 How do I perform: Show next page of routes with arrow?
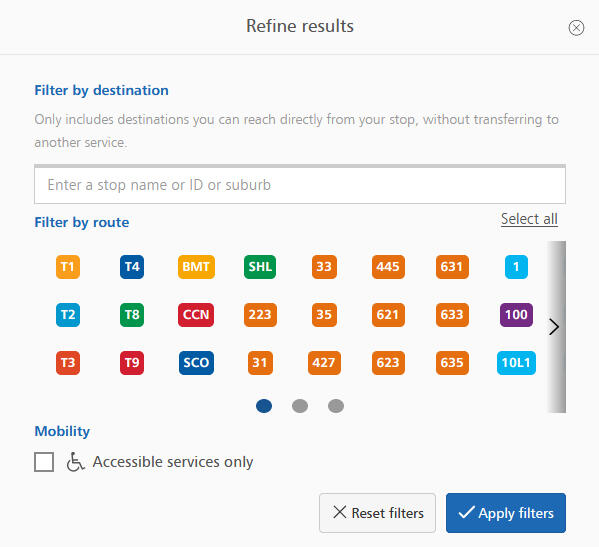(x=554, y=327)
